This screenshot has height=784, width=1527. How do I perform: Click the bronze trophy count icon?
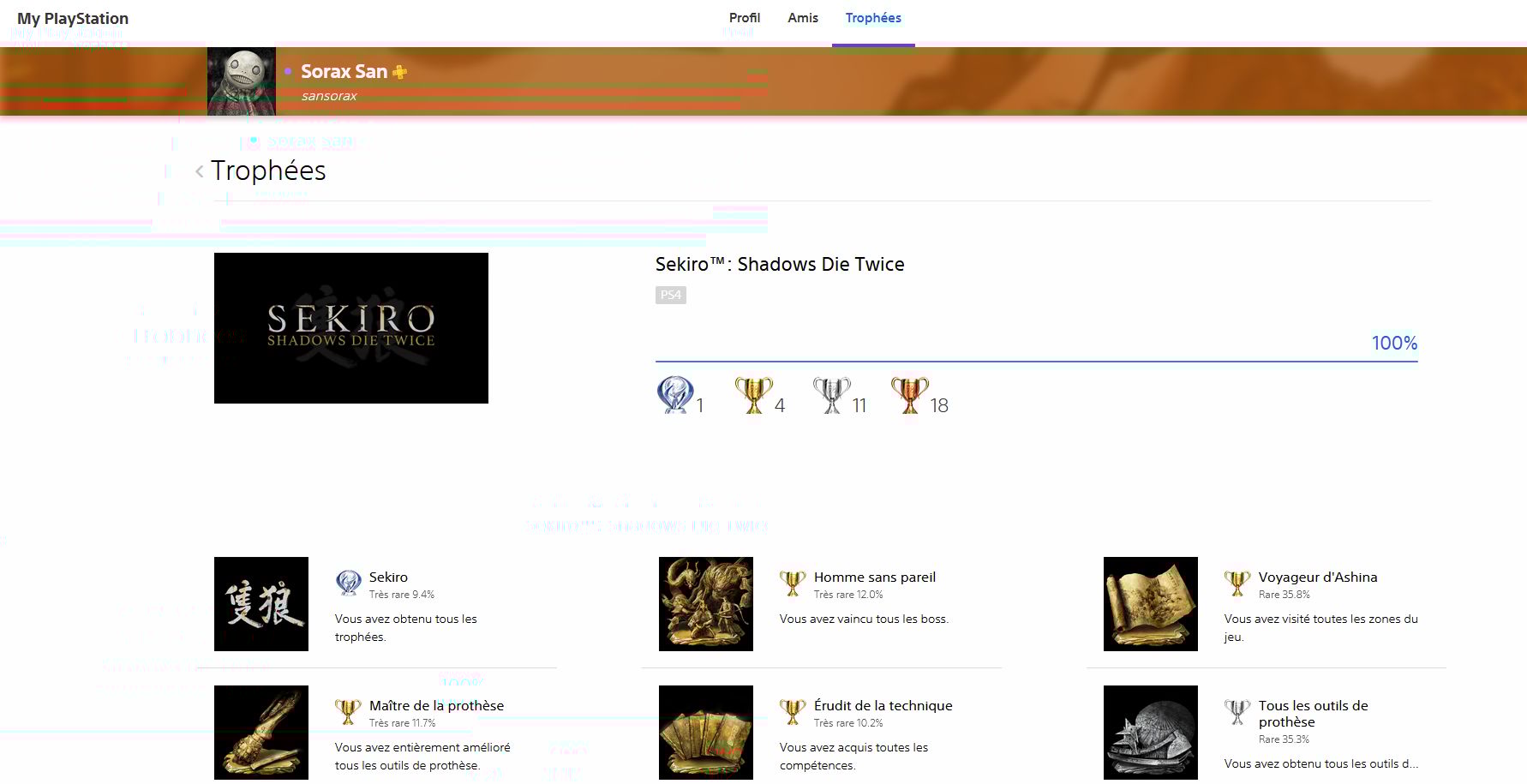pyautogui.click(x=909, y=395)
